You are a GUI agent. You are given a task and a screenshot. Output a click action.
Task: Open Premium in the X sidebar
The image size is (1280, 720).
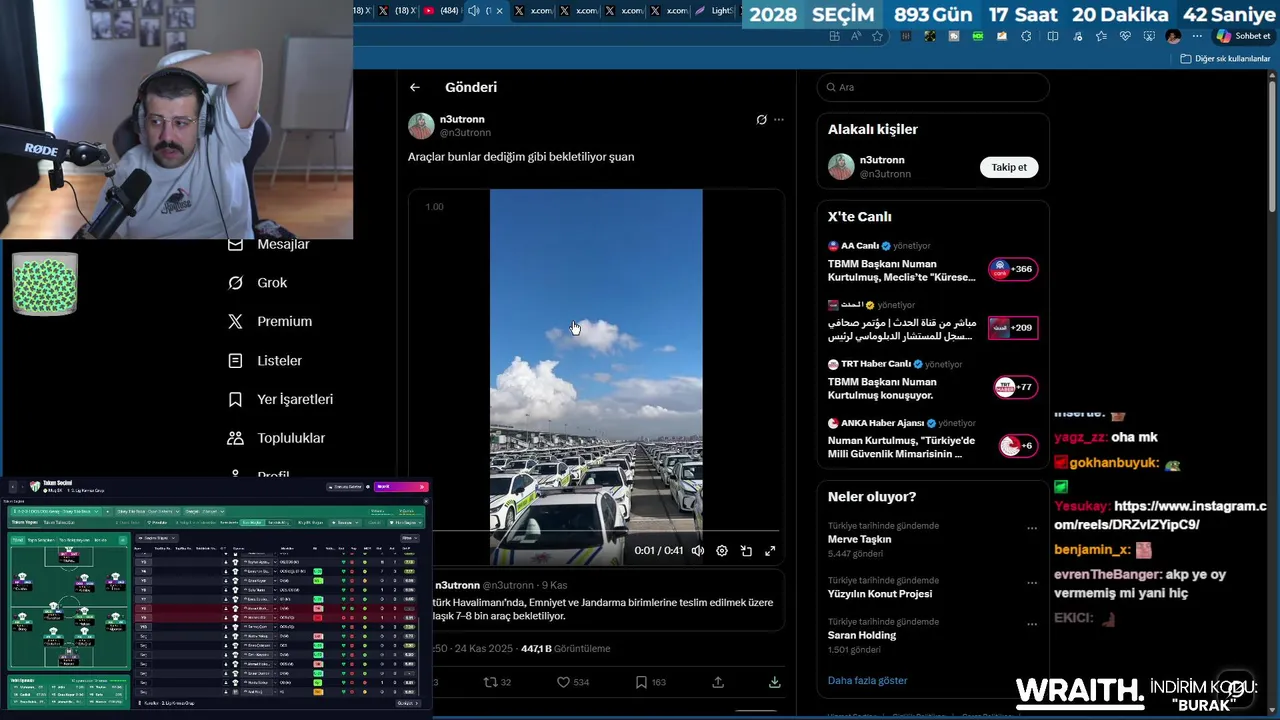click(x=270, y=322)
